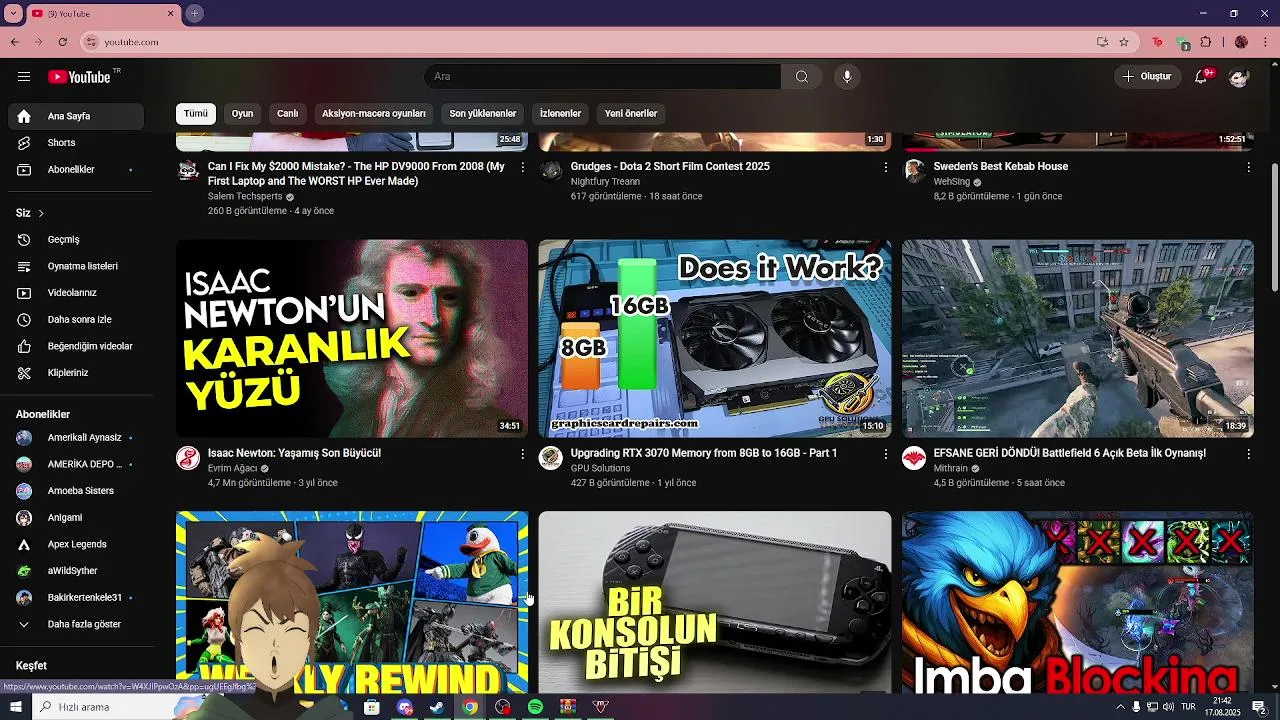Open options for HP DV9000 video
The image size is (1280, 720).
[x=522, y=167]
